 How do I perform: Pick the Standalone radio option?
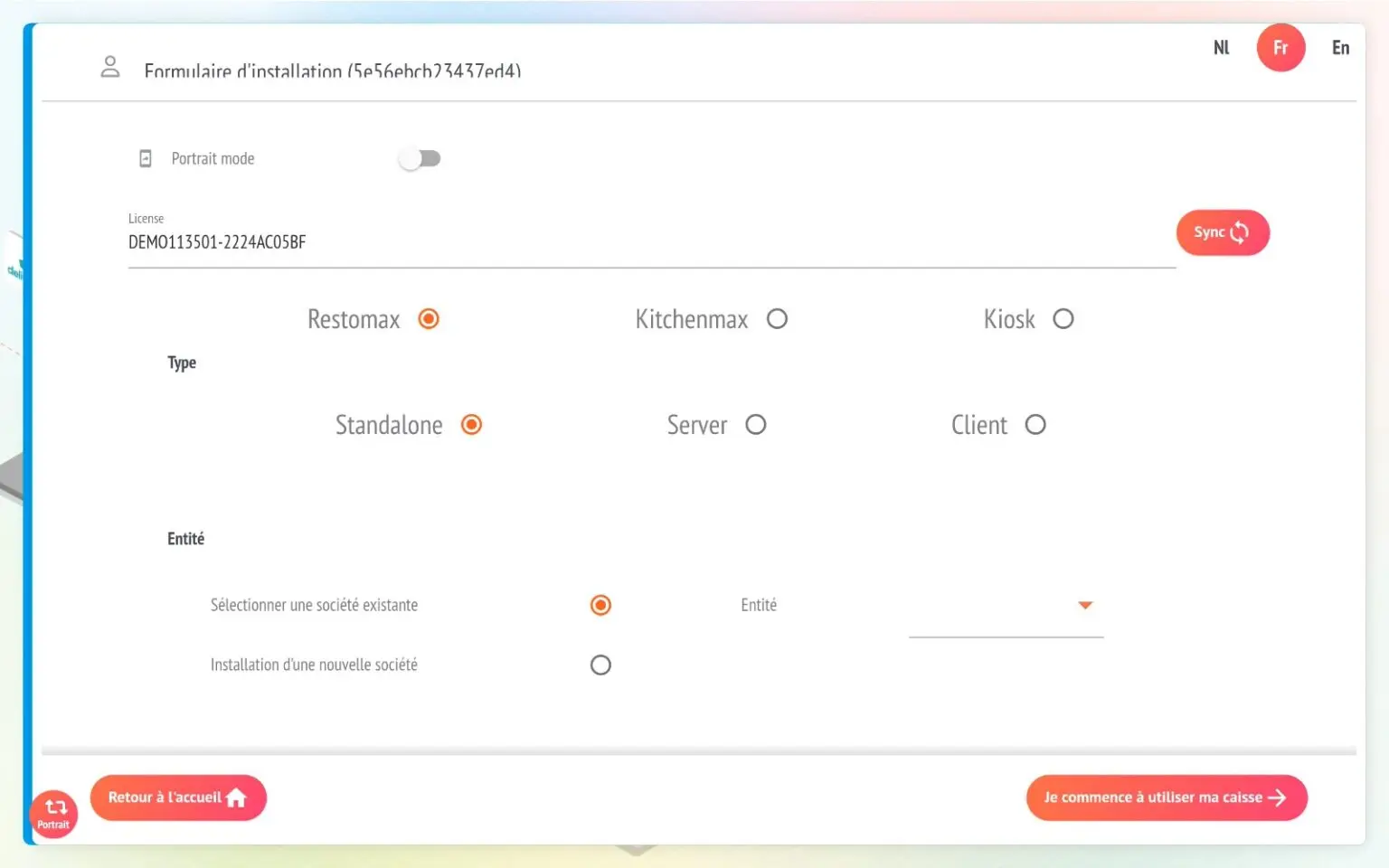[x=471, y=425]
